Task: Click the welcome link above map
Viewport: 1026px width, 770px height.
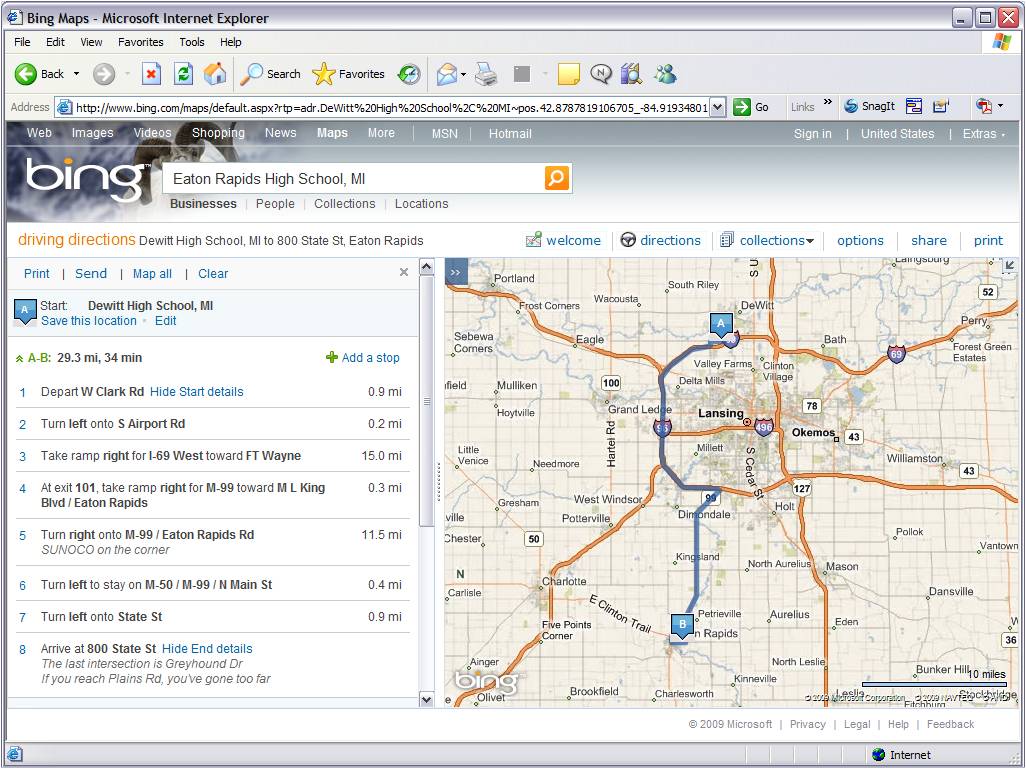Action: (563, 241)
